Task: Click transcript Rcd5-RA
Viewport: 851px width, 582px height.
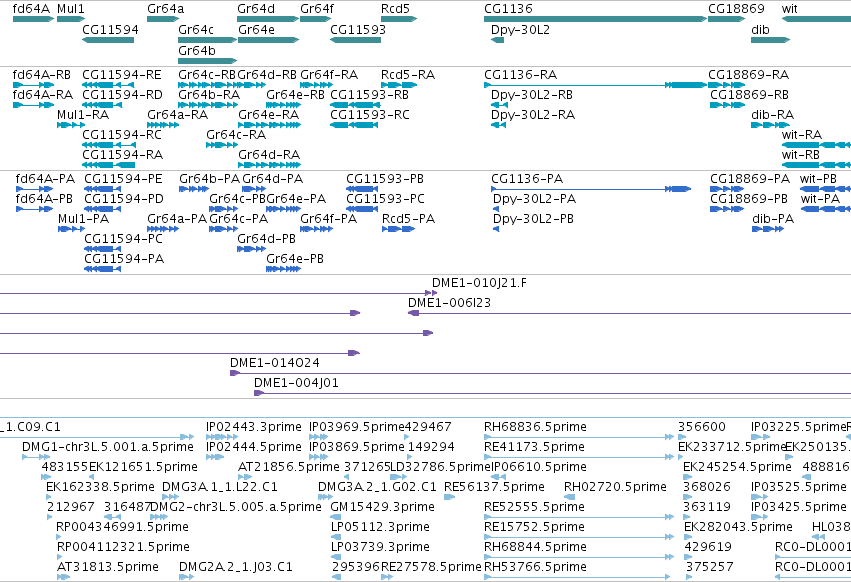Action: [408, 74]
